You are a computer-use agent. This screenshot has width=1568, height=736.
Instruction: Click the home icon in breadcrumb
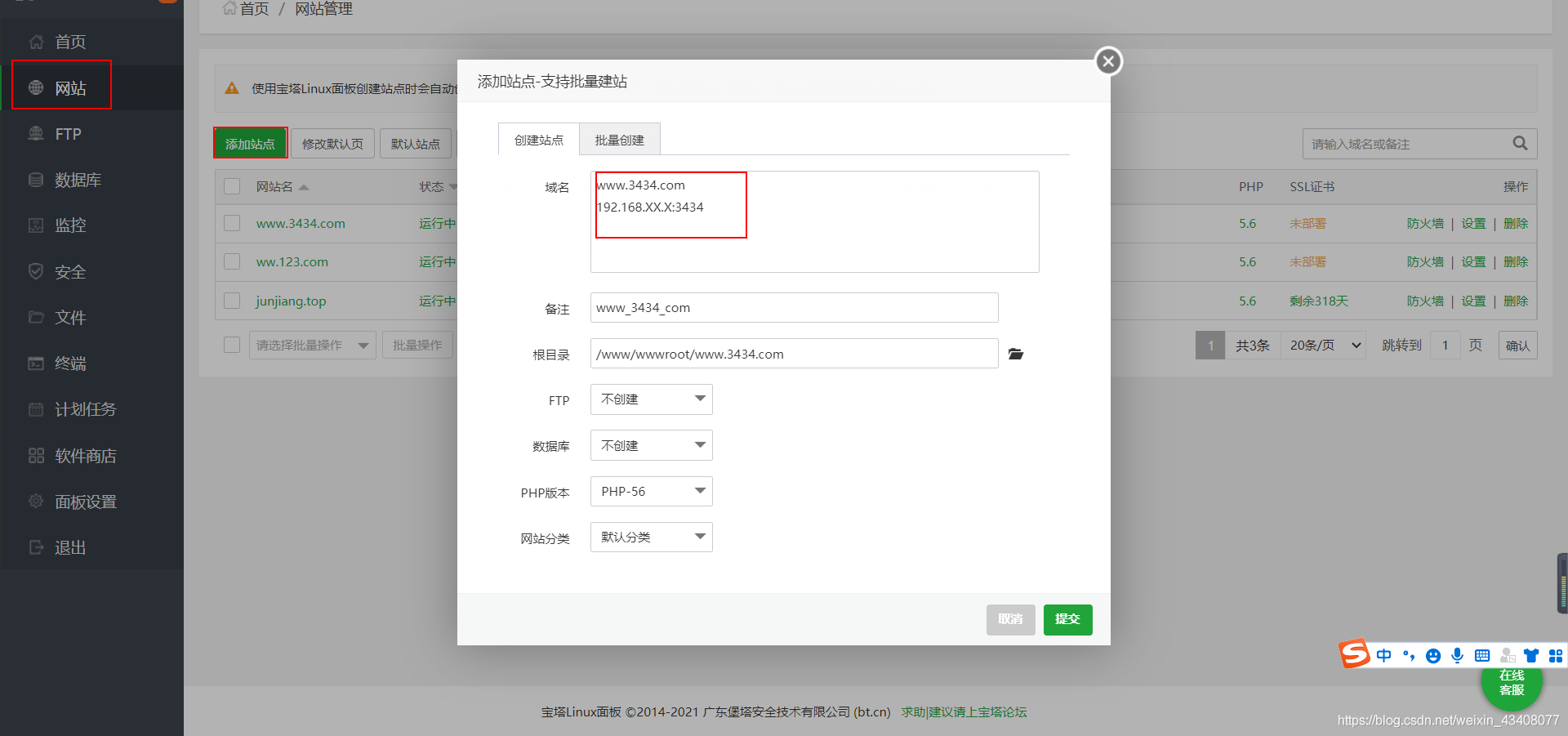[x=229, y=8]
